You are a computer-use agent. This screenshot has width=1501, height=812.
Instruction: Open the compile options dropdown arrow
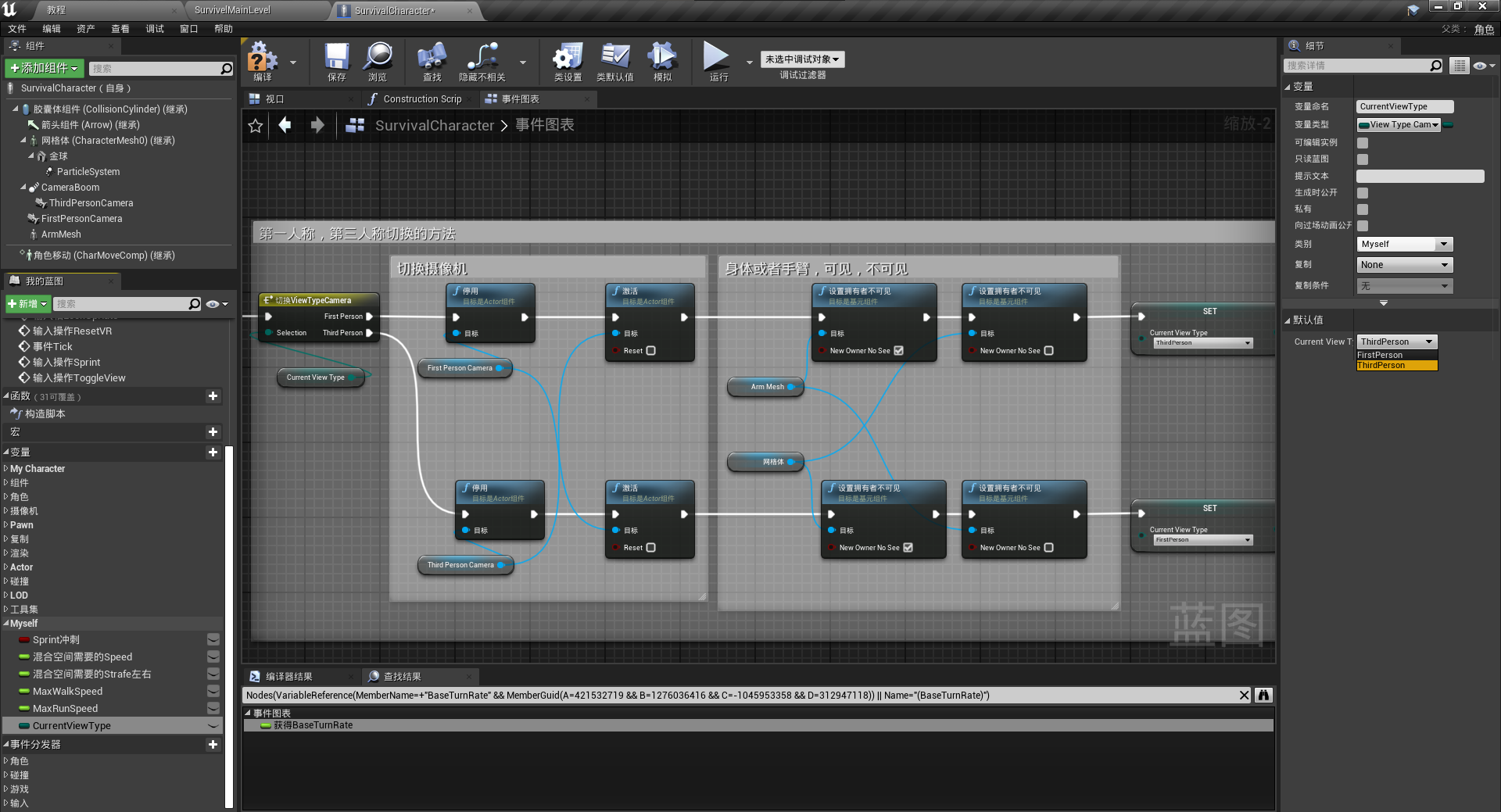[293, 63]
